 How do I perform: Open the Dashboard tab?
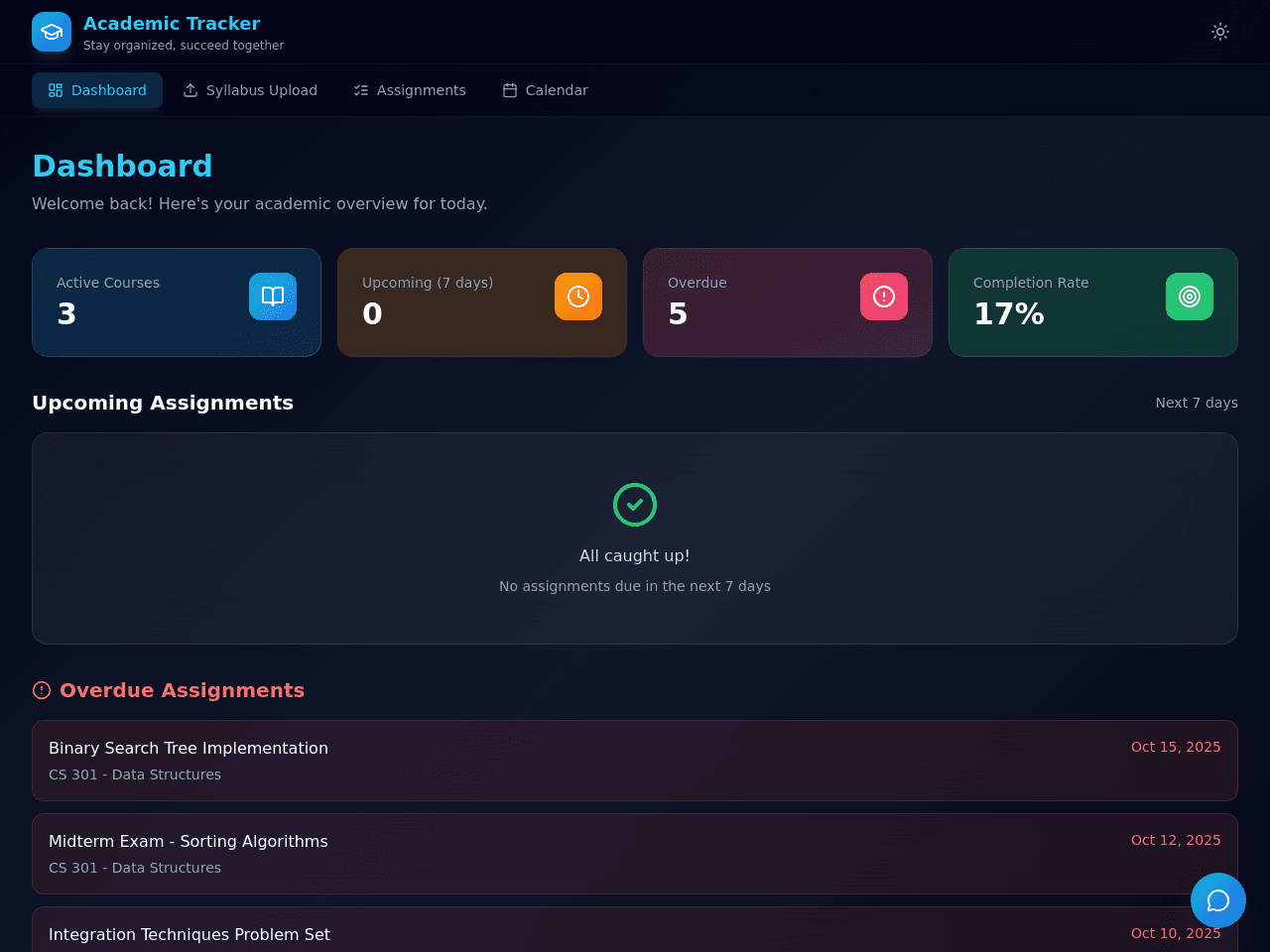pyautogui.click(x=97, y=90)
